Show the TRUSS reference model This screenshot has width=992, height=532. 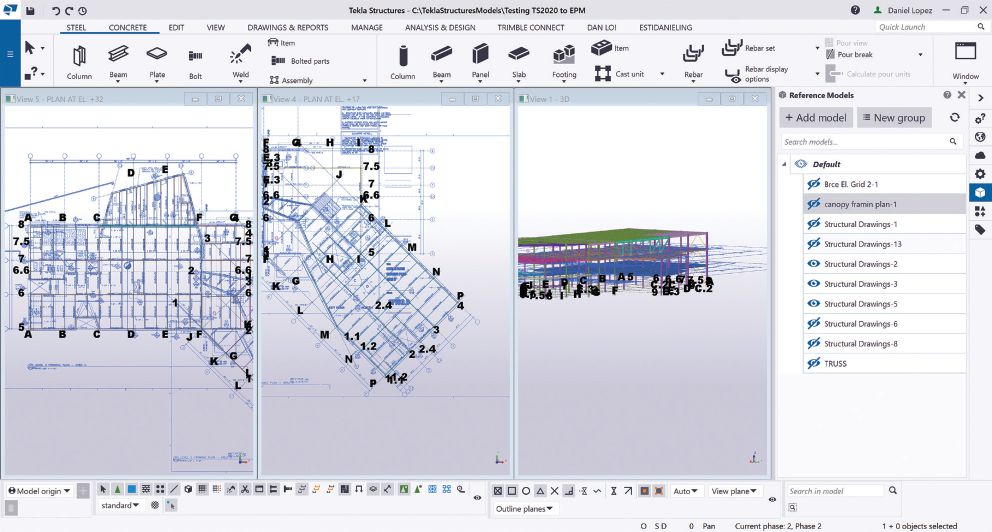813,364
